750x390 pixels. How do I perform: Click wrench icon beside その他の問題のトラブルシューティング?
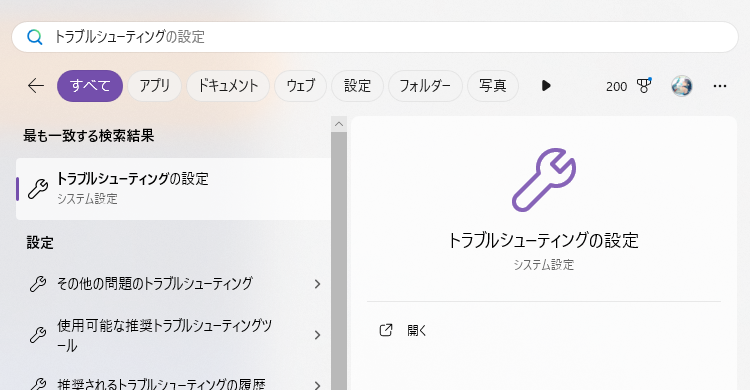tap(38, 284)
